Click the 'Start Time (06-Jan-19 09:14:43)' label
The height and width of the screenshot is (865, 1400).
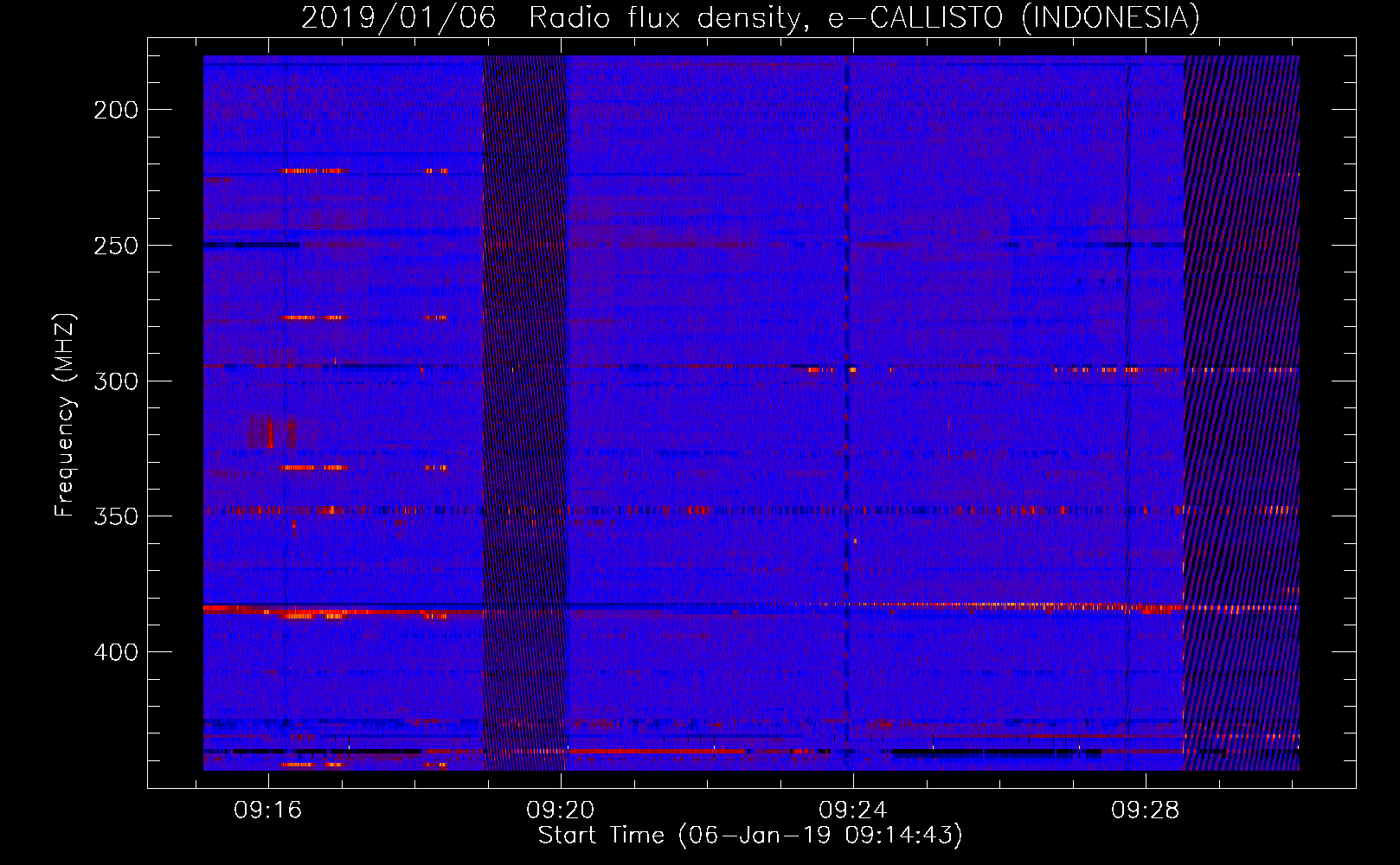pyautogui.click(x=750, y=835)
